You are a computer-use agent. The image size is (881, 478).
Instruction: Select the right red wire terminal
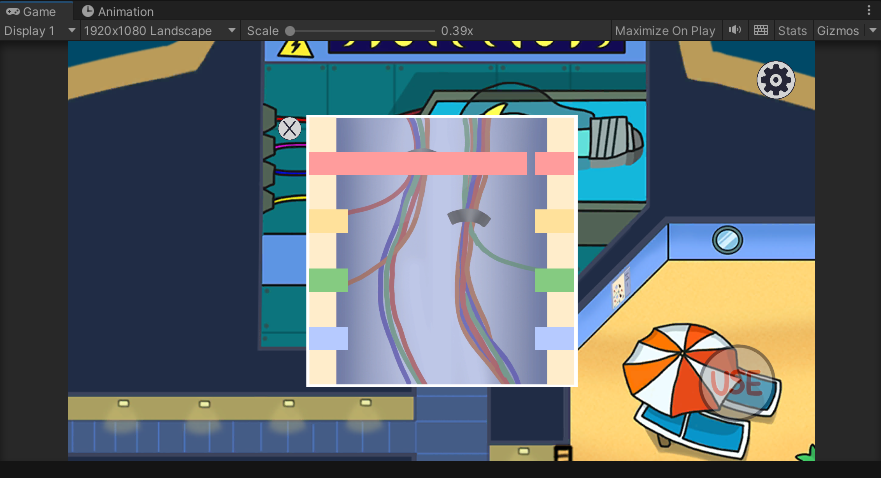tap(554, 163)
